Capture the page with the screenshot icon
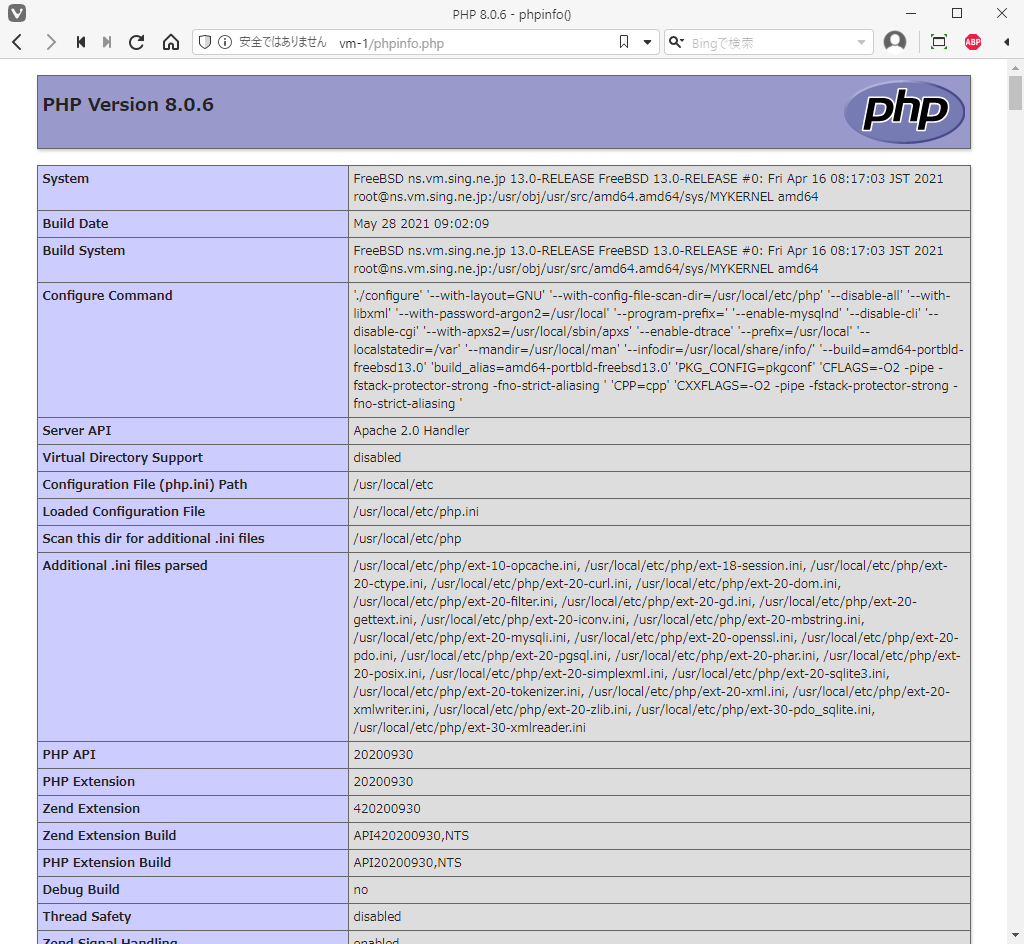The height and width of the screenshot is (944, 1024). coord(938,42)
